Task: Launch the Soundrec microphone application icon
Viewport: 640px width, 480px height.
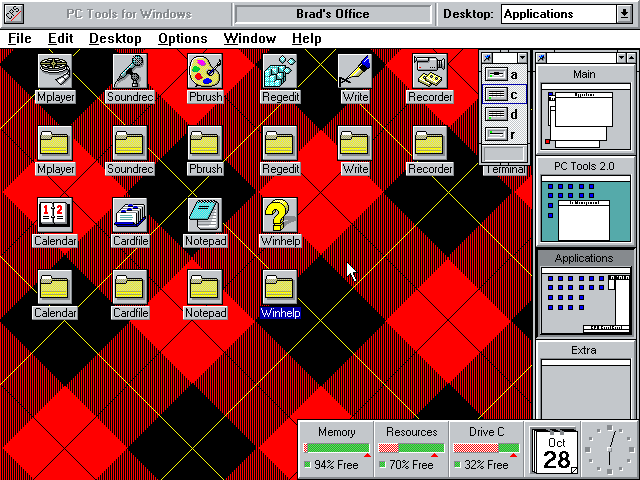Action: tap(130, 71)
